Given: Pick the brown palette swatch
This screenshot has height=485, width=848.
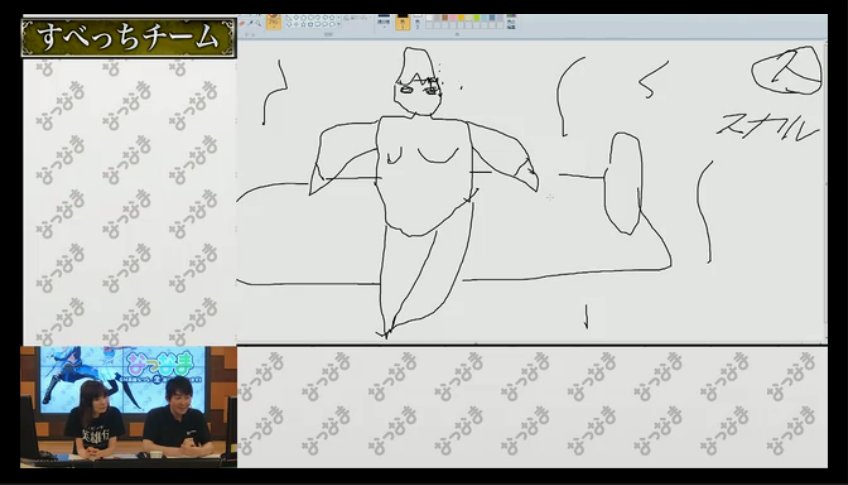Looking at the screenshot, I should coord(445,17).
